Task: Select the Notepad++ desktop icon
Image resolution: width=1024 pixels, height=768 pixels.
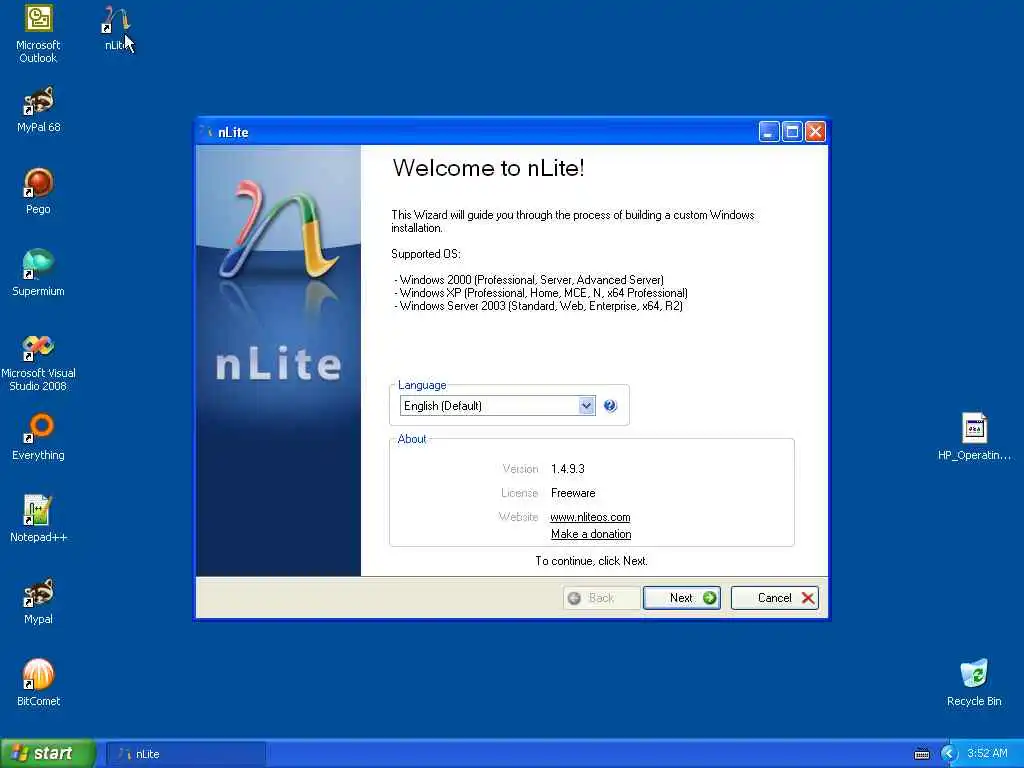Action: (38, 519)
